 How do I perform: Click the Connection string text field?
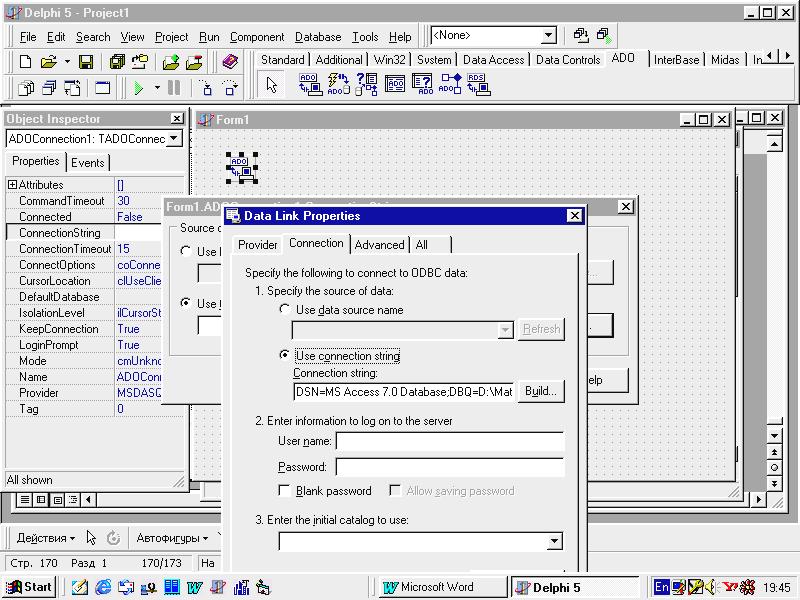point(404,392)
